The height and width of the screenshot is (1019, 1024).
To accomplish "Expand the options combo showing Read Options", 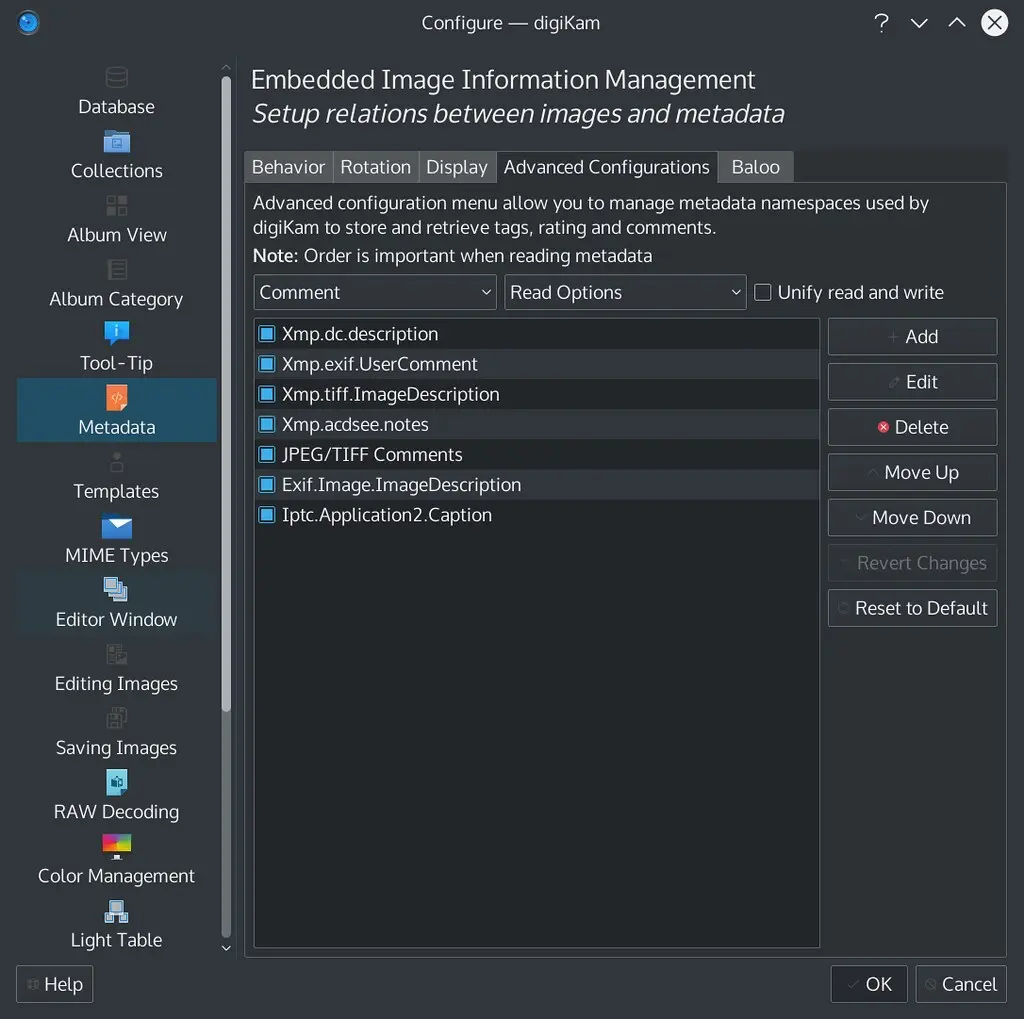I will 625,292.
